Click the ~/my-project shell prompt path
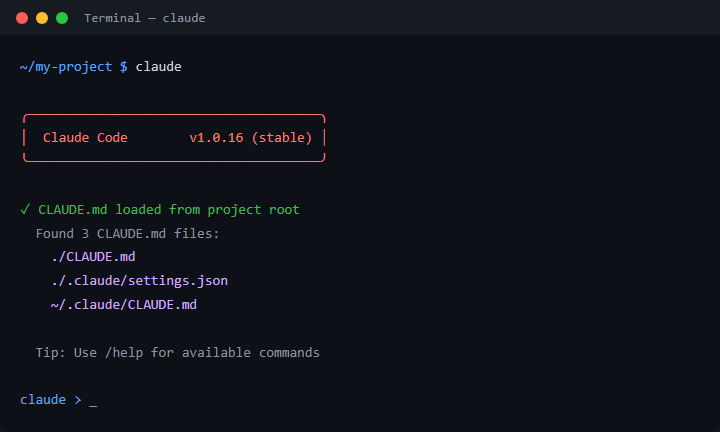The width and height of the screenshot is (720, 432). [66, 67]
